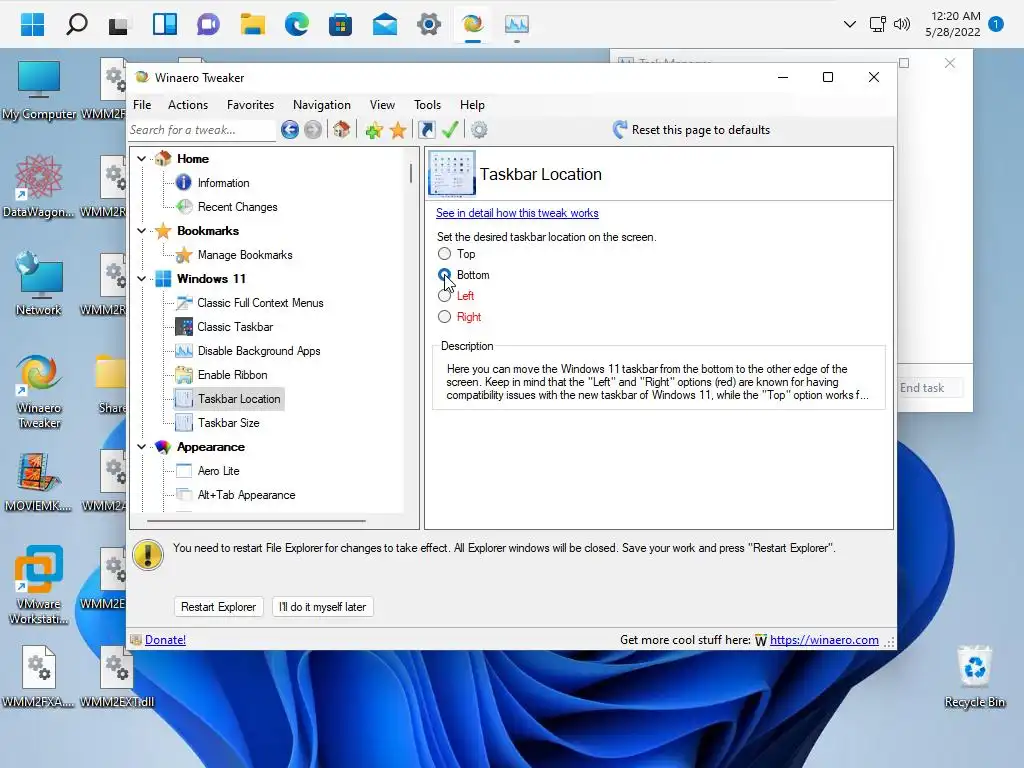1024x768 pixels.
Task: Click End task in Task Manager window
Action: pos(921,388)
